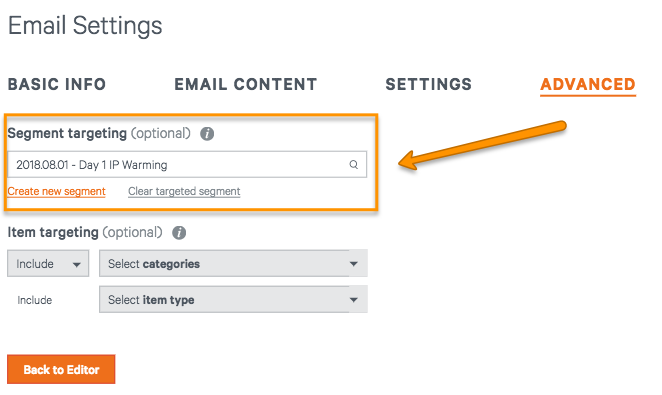Expand the Select item type dropdown arrow
Image resolution: width=662 pixels, height=395 pixels.
pyautogui.click(x=354, y=300)
